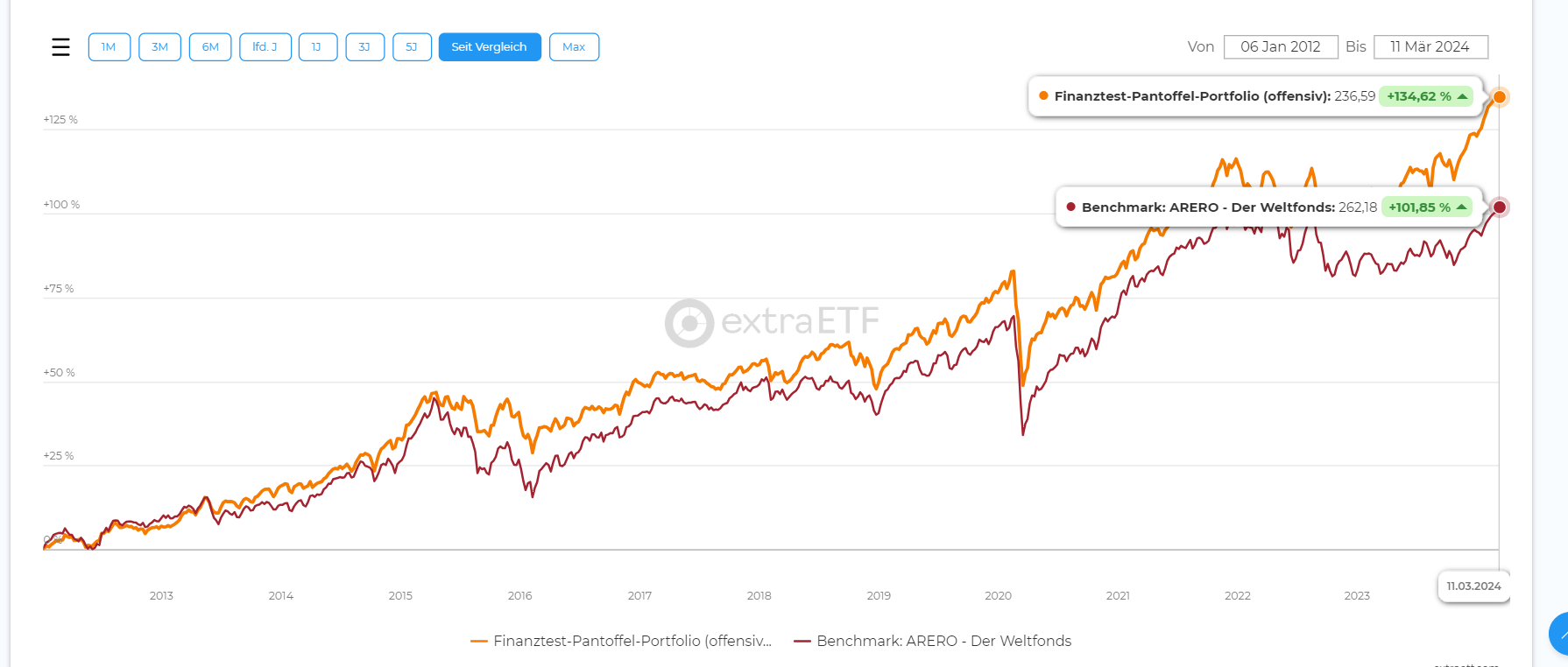Switch chart to 6M range

tap(210, 47)
